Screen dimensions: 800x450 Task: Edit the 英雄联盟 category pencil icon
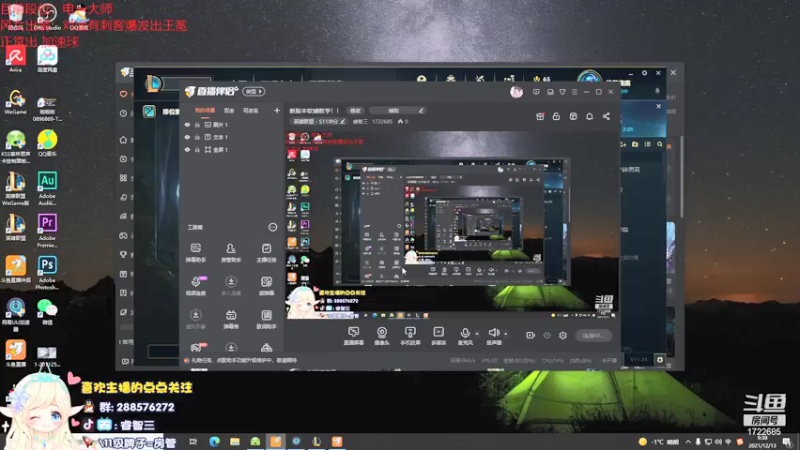click(x=343, y=121)
